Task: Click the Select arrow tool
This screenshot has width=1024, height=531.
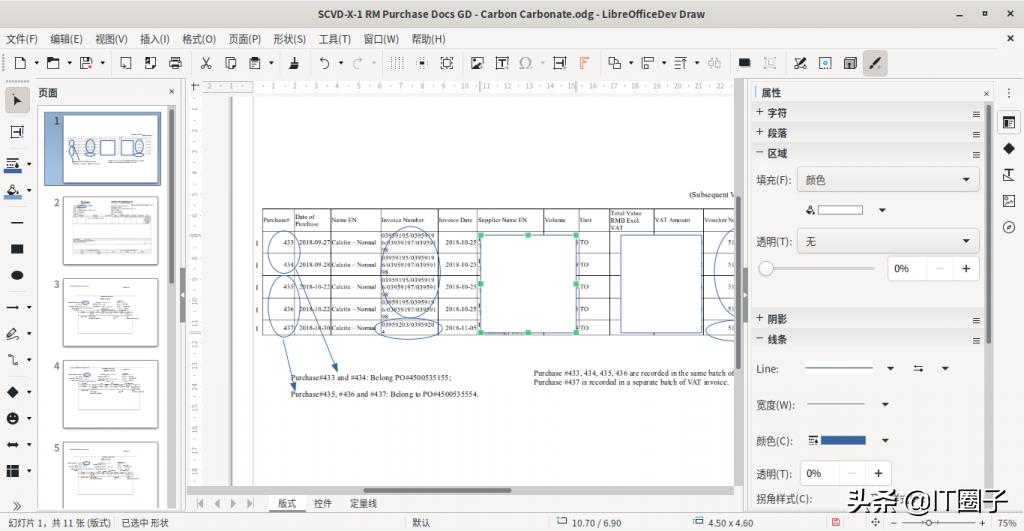Action: click(18, 101)
